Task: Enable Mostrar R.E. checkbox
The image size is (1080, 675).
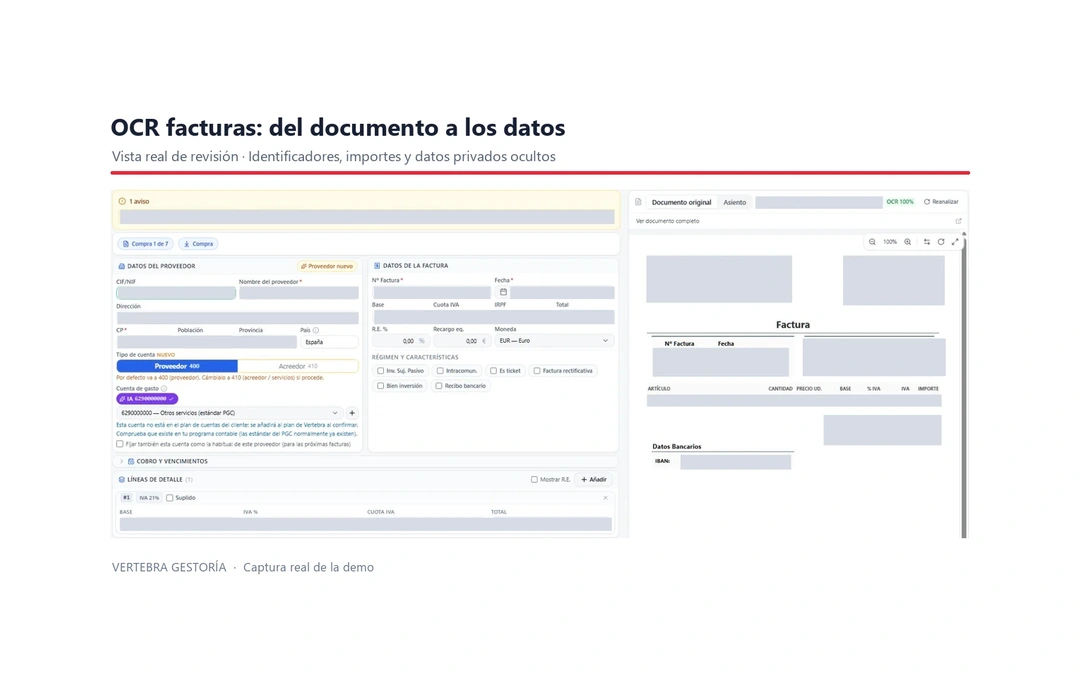Action: coord(534,479)
